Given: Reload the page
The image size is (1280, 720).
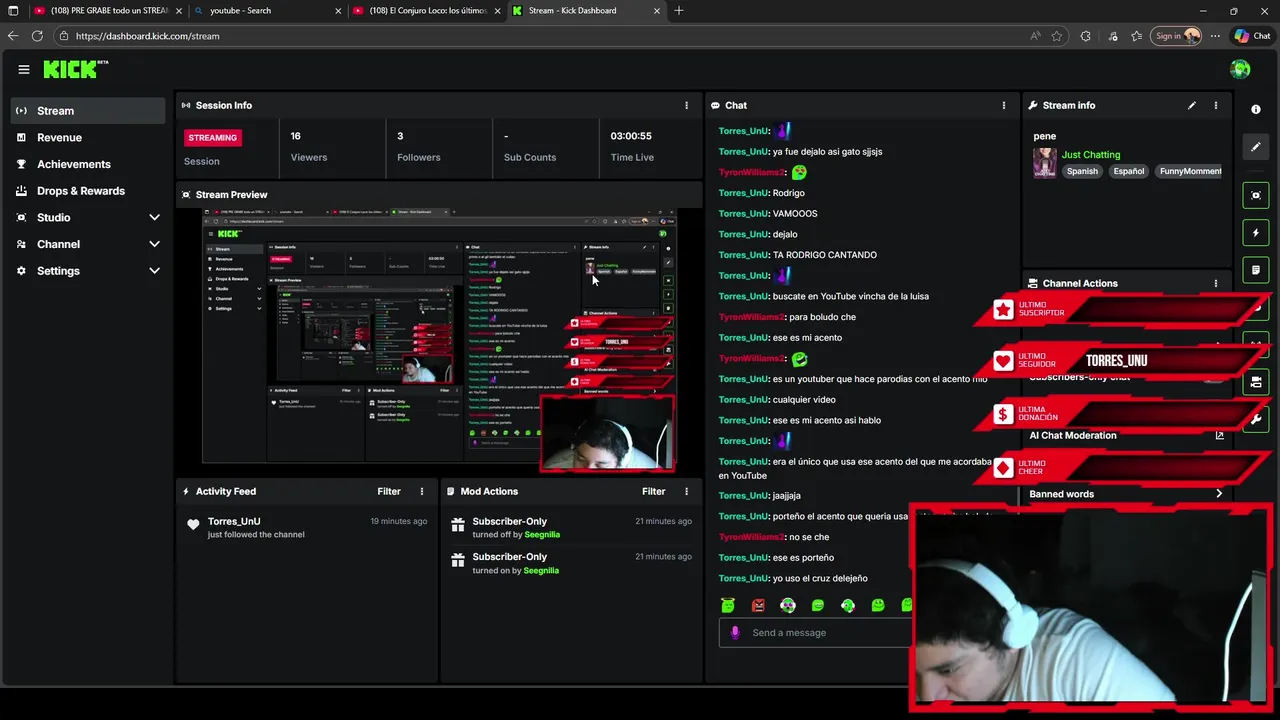Looking at the screenshot, I should (x=37, y=36).
